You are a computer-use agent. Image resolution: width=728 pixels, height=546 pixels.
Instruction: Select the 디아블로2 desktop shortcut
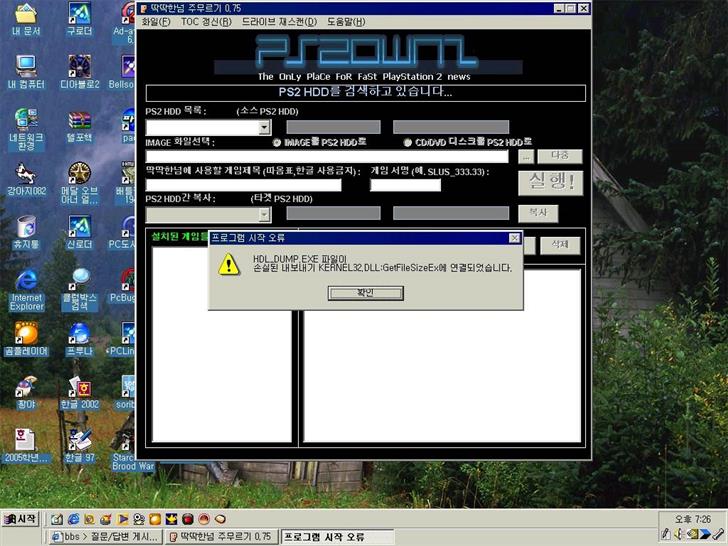click(x=79, y=72)
